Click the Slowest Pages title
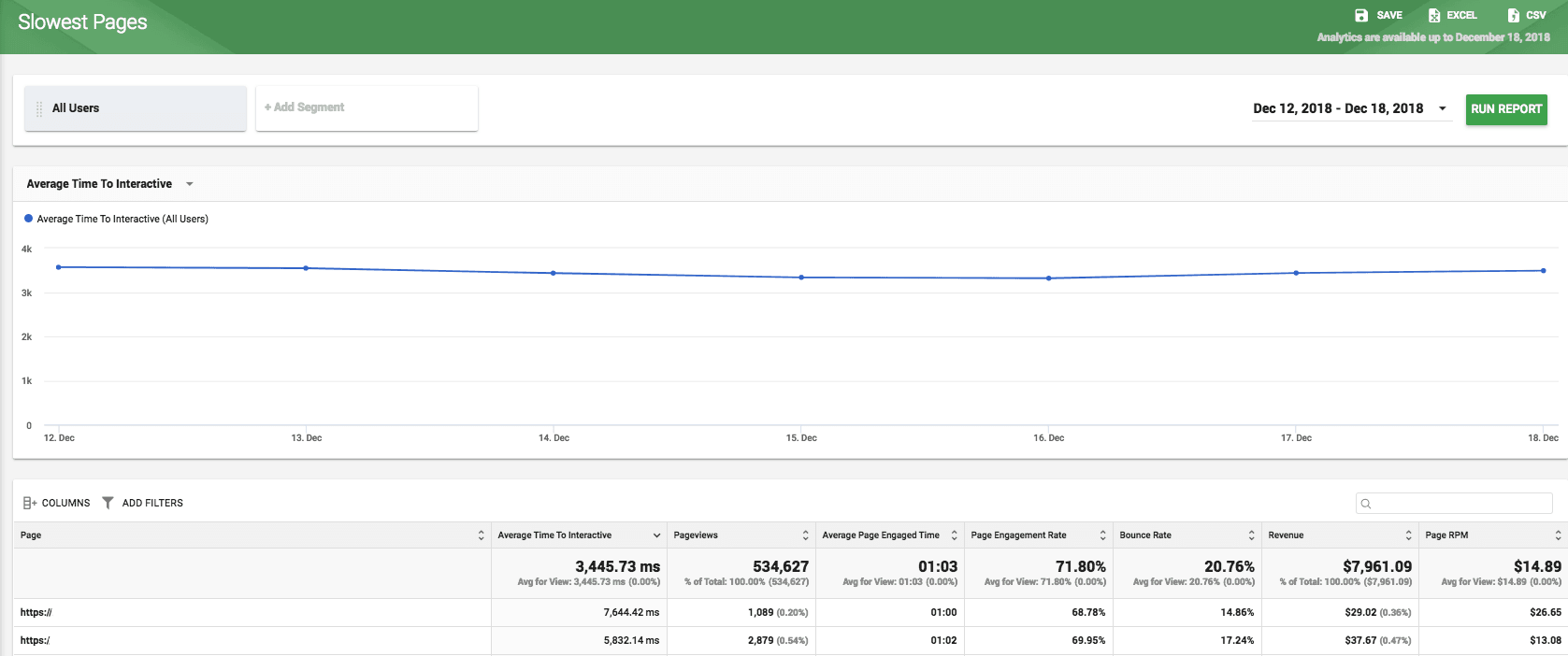Viewport: 1568px width, 656px height. pos(82,22)
